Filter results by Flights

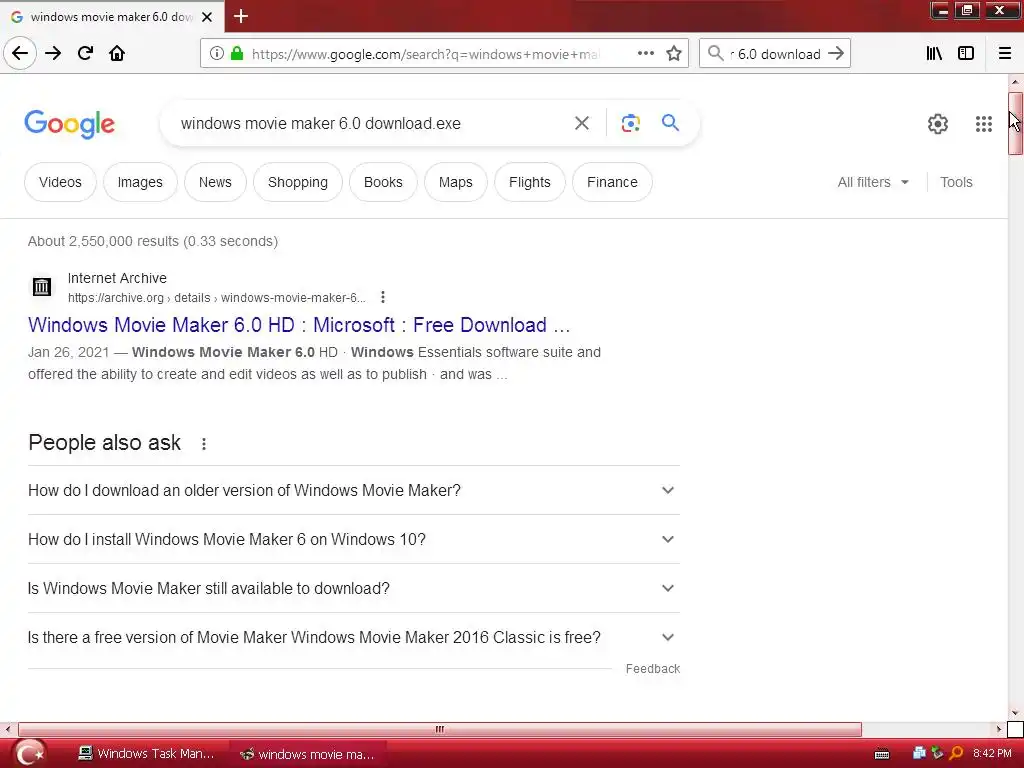click(530, 182)
